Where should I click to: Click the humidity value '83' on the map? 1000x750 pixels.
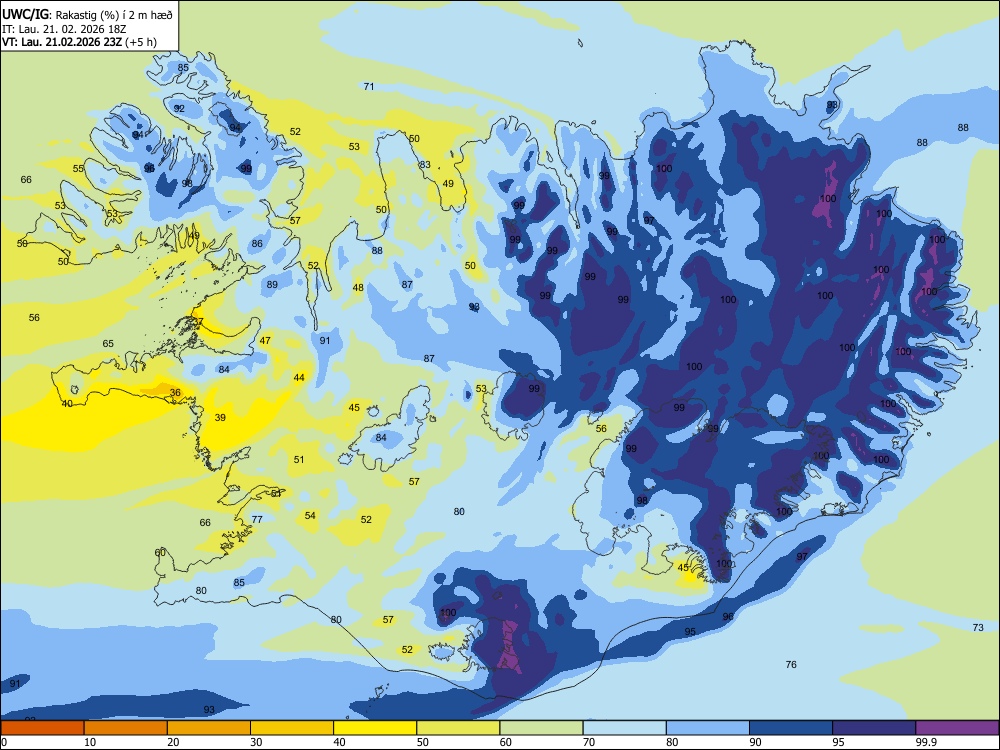point(425,165)
